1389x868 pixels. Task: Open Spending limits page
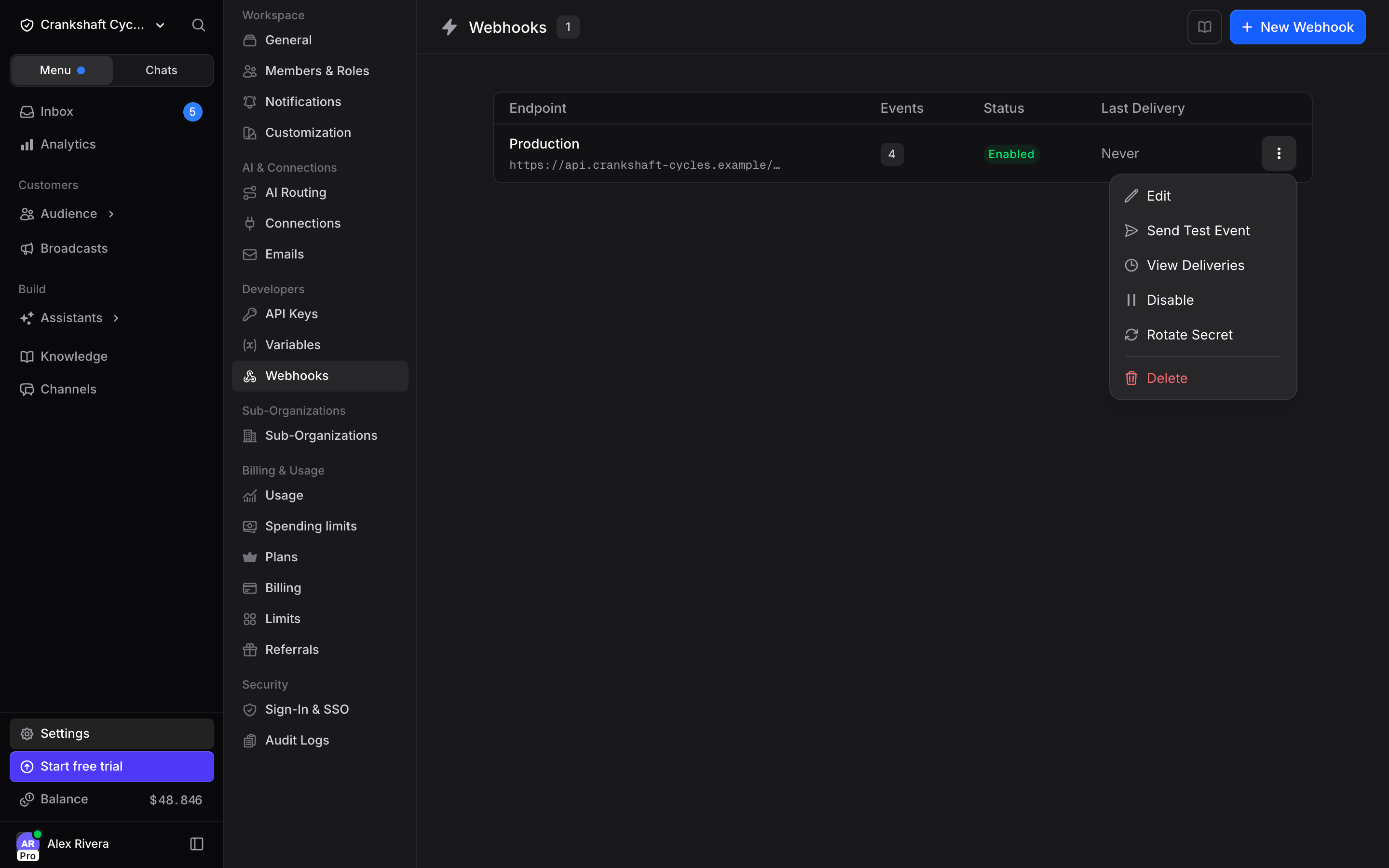tap(320, 527)
